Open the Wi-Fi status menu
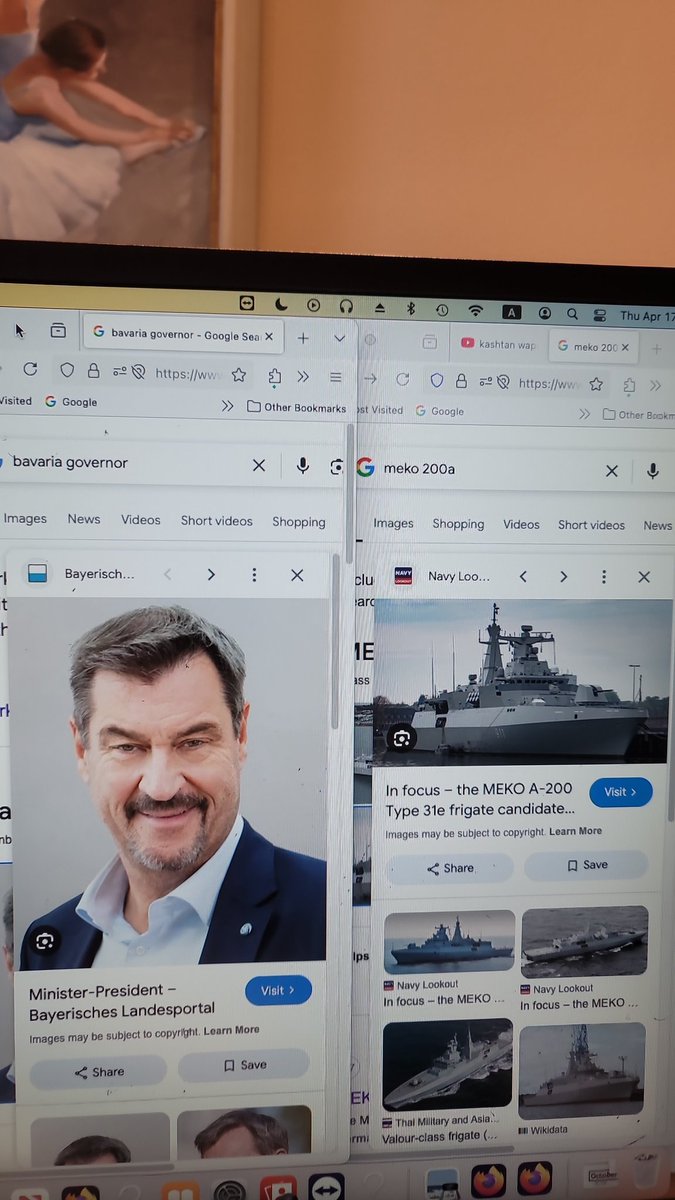This screenshot has height=1200, width=675. click(476, 311)
